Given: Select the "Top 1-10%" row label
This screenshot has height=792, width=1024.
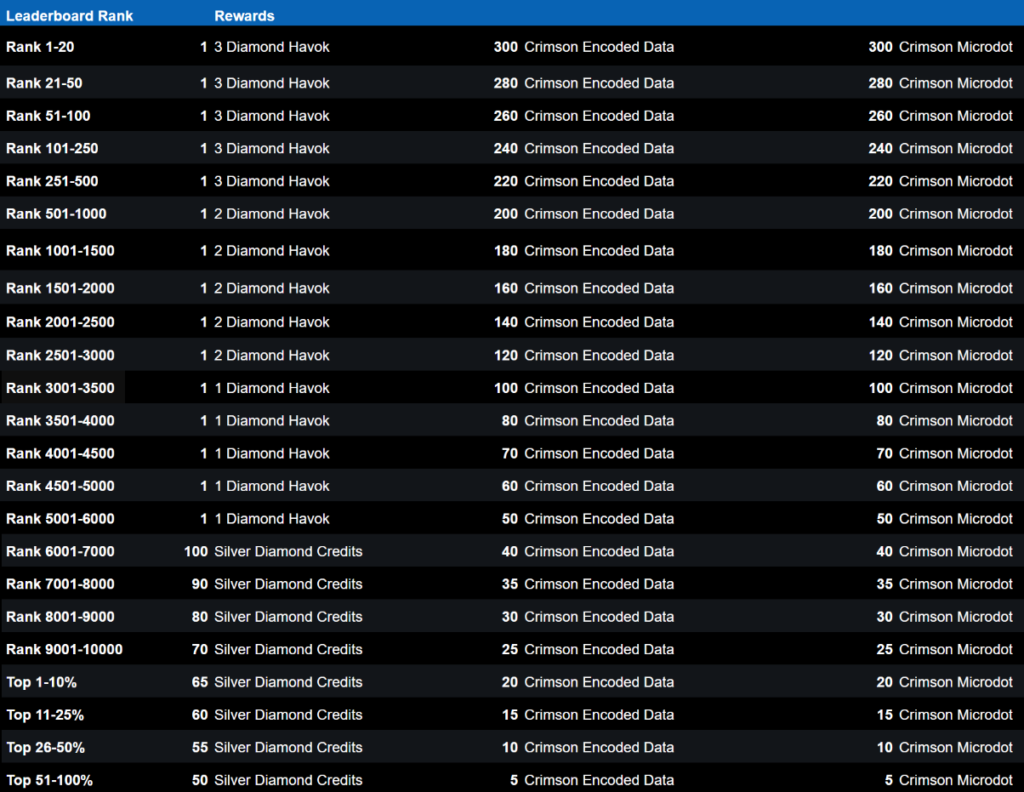Looking at the screenshot, I should point(41,682).
